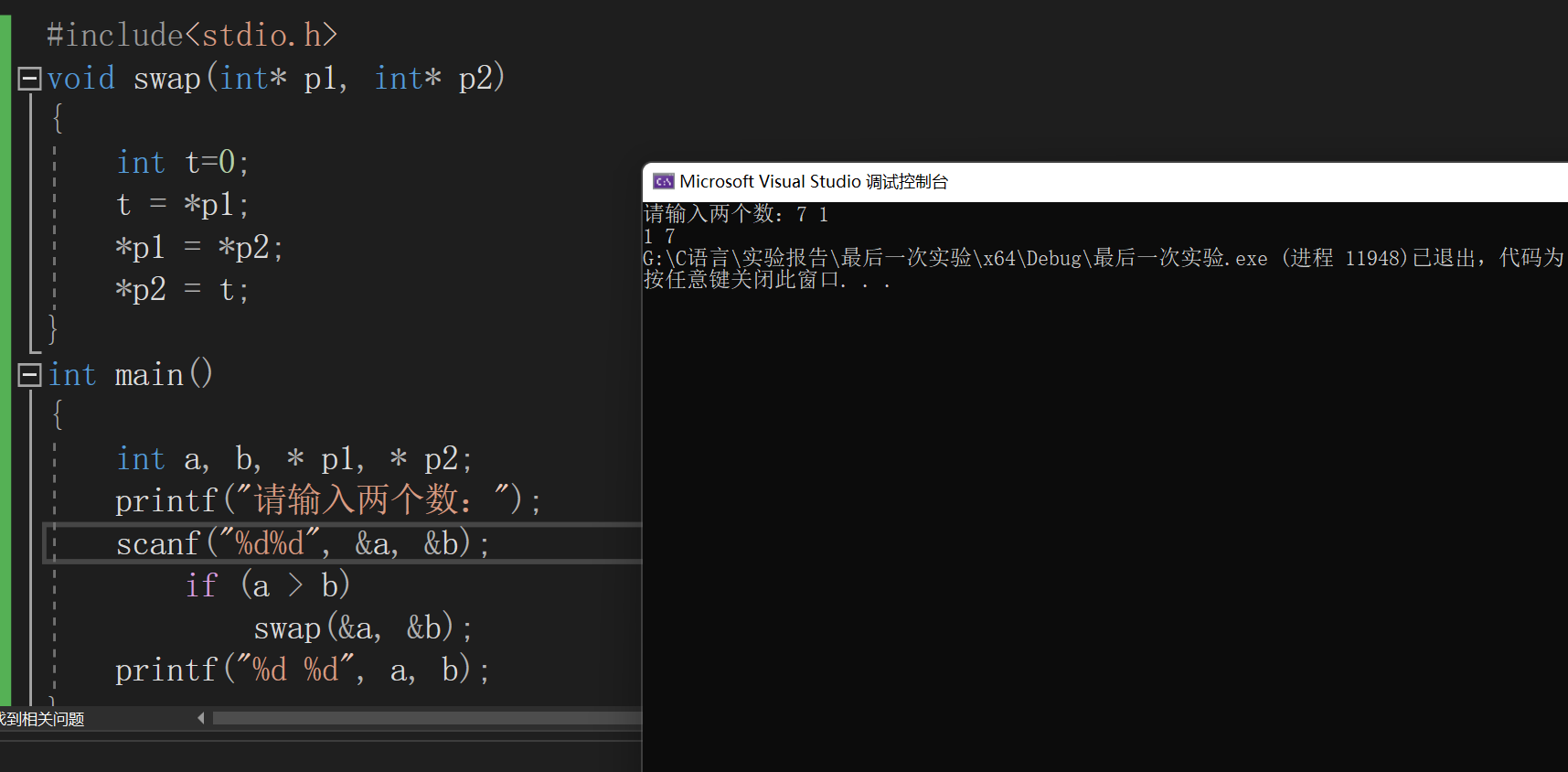Click the 'int a, b, * p1, * p2;' line
This screenshot has width=1568, height=772.
coord(293,458)
